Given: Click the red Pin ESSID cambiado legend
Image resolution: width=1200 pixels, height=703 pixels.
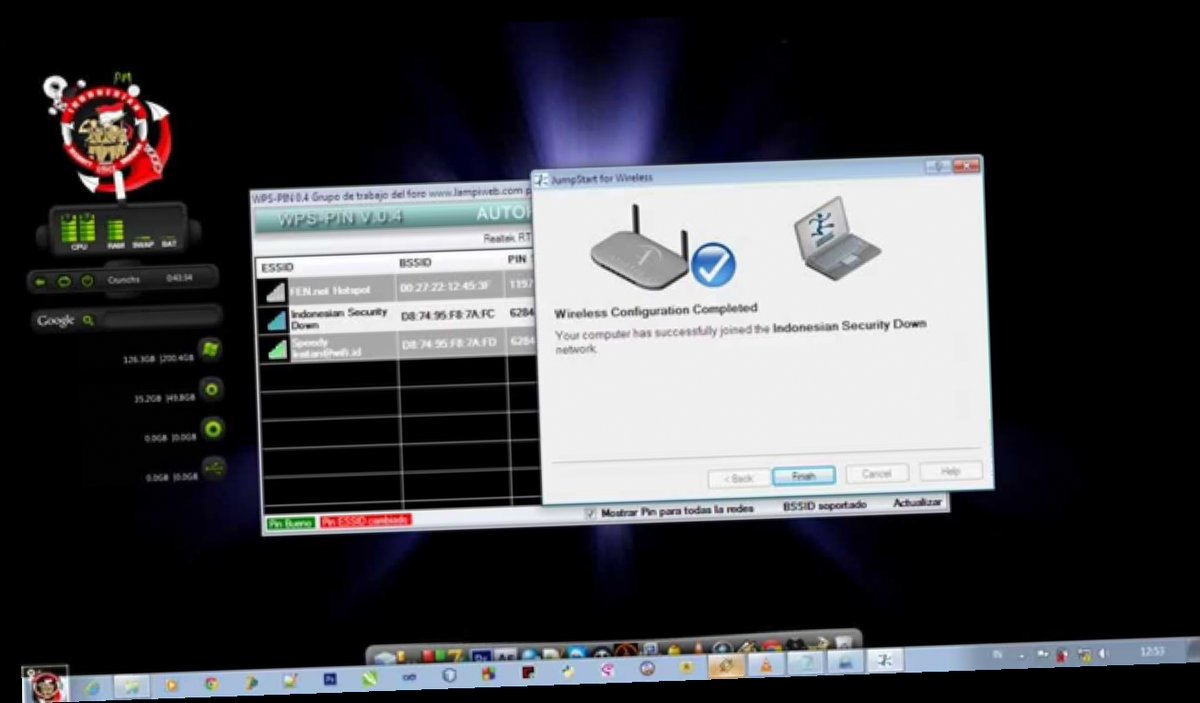Looking at the screenshot, I should pyautogui.click(x=365, y=521).
